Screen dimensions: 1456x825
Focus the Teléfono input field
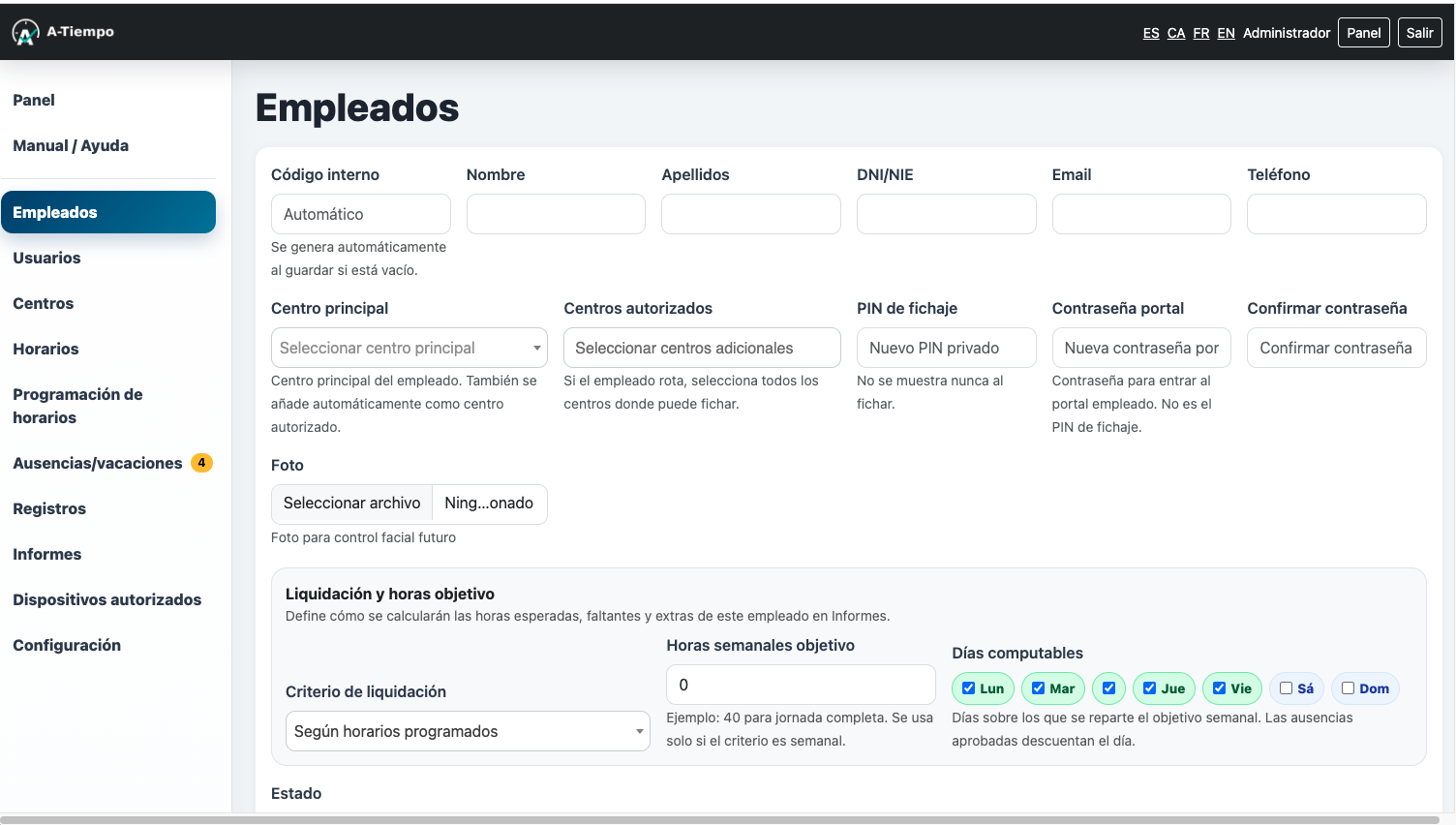(1337, 214)
